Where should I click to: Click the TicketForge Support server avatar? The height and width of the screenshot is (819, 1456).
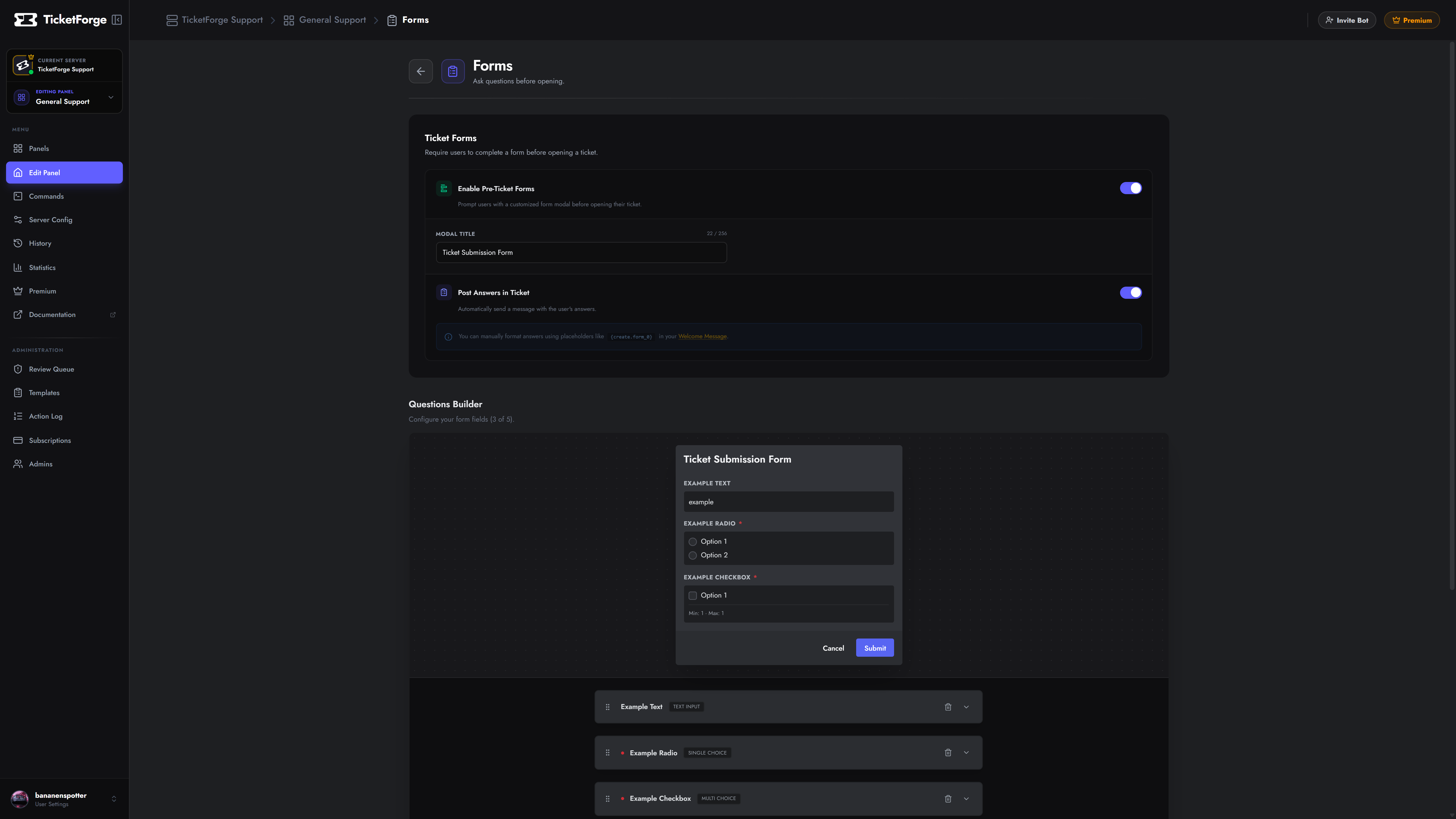(x=22, y=65)
